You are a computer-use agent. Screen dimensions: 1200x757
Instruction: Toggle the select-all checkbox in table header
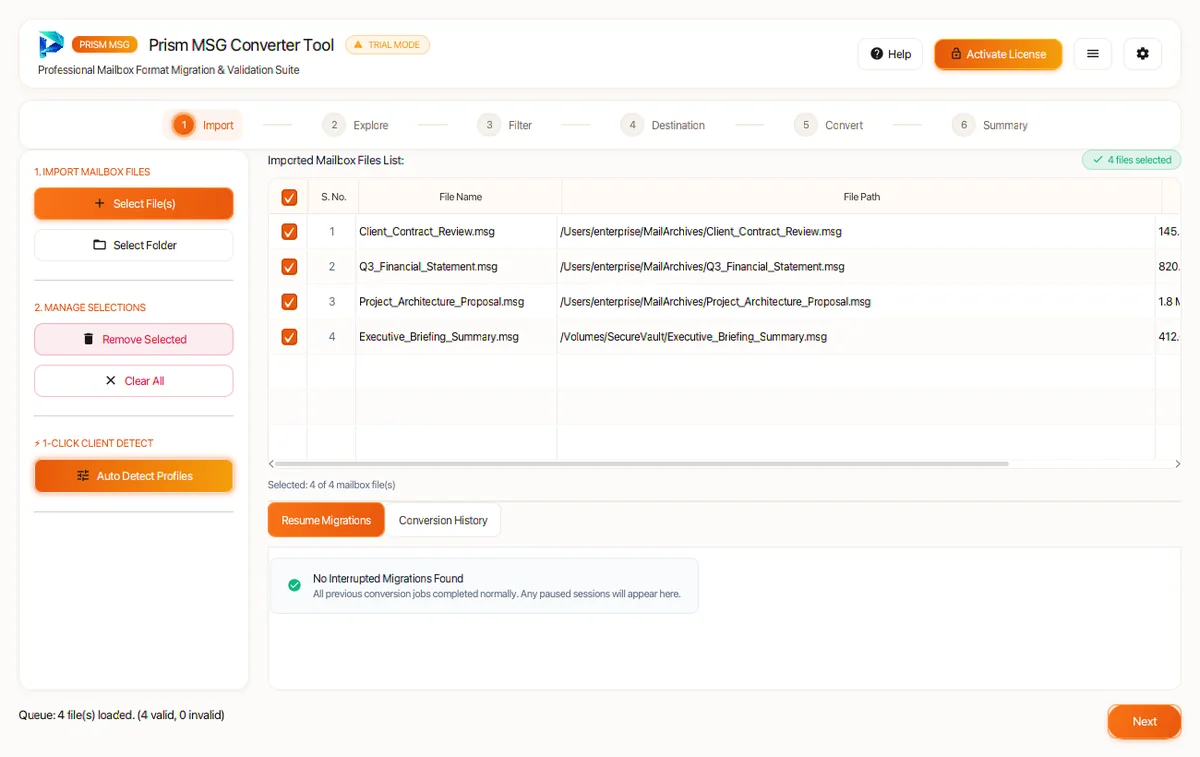point(289,197)
